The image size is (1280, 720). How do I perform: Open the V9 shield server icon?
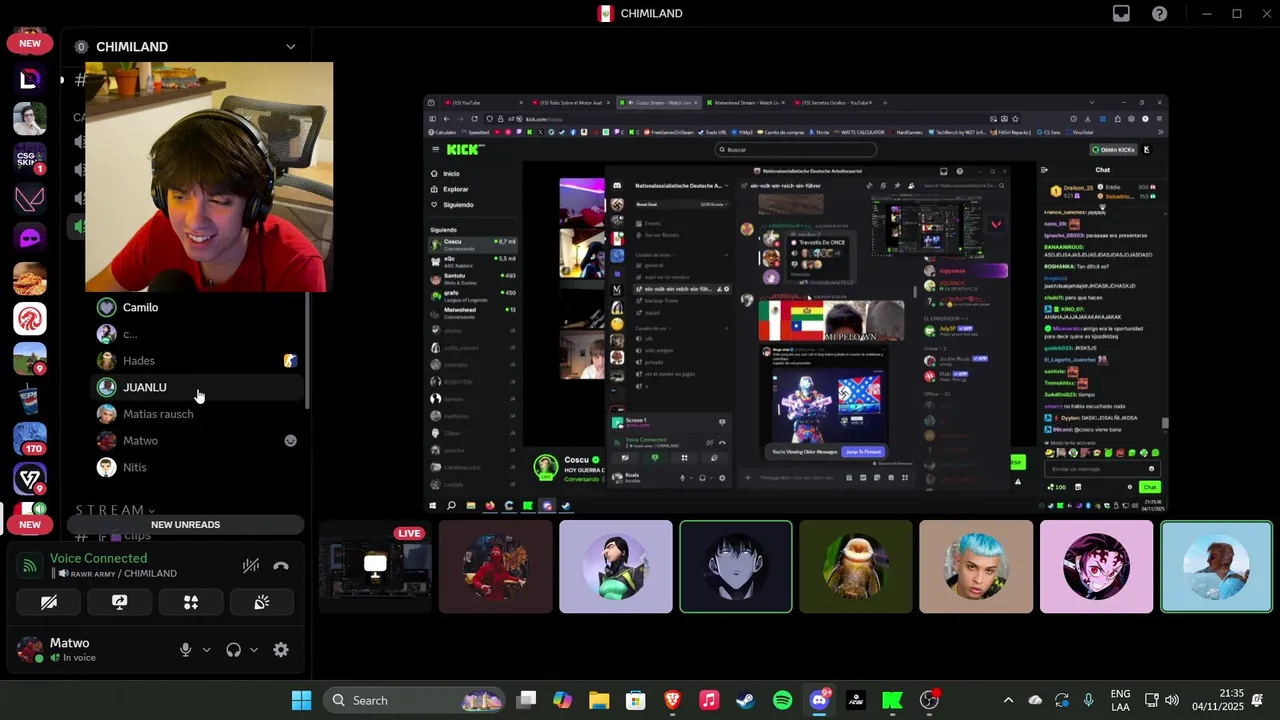point(30,478)
